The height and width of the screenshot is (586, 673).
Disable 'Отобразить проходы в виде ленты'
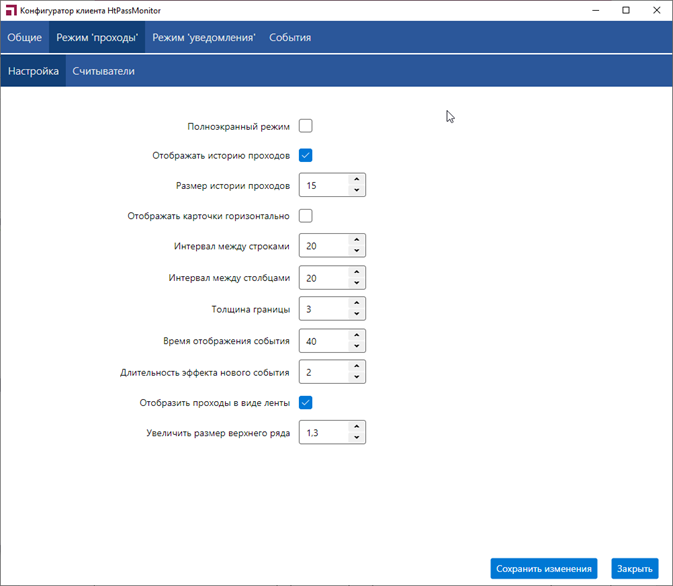[306, 403]
